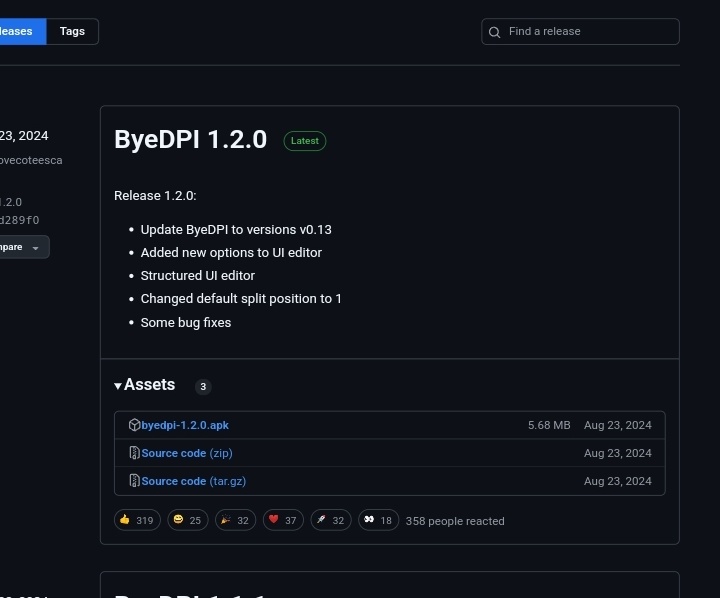Open the Tags tab
This screenshot has width=720, height=598.
(72, 31)
